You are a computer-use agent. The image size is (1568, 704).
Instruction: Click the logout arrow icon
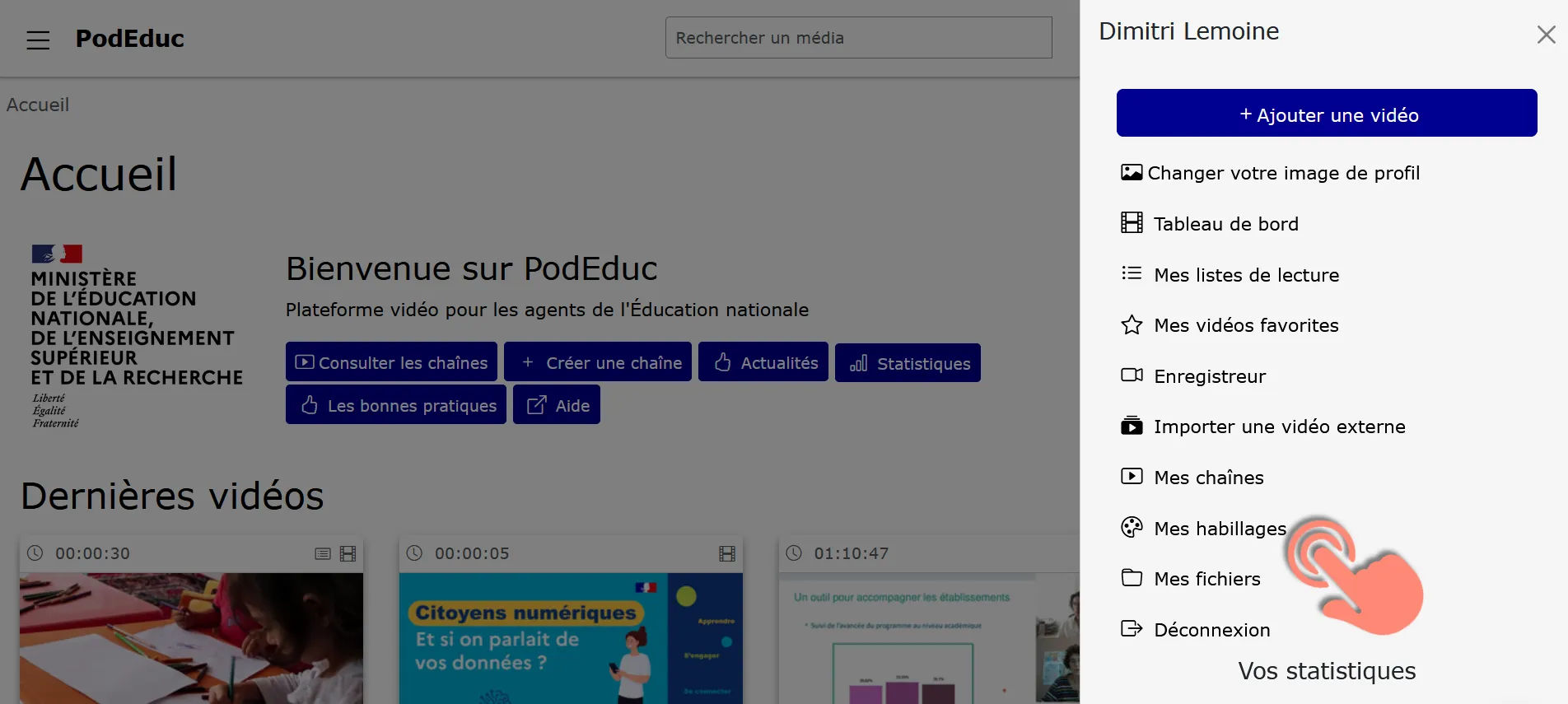point(1132,629)
